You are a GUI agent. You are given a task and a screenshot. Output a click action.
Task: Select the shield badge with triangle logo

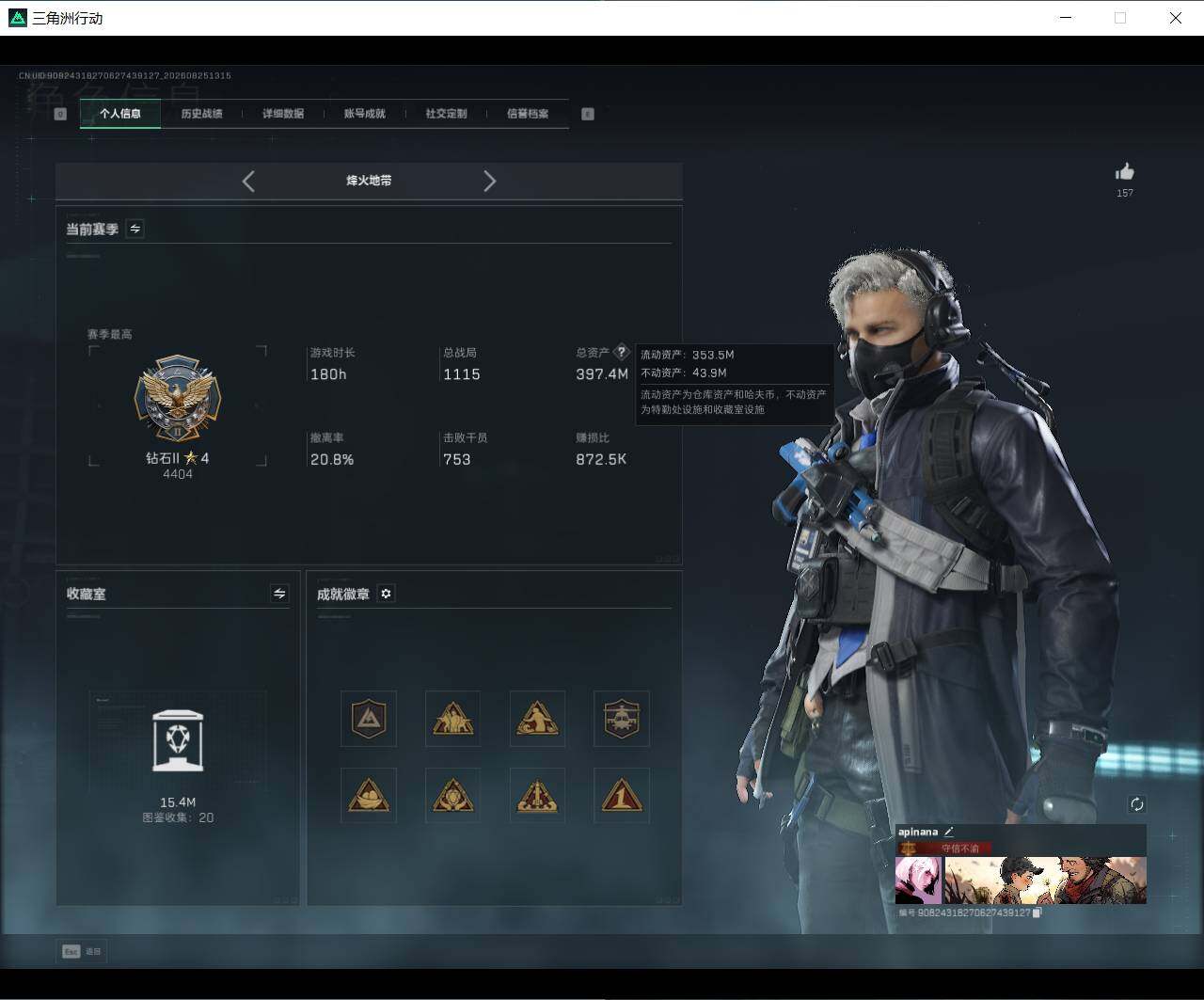pos(369,719)
